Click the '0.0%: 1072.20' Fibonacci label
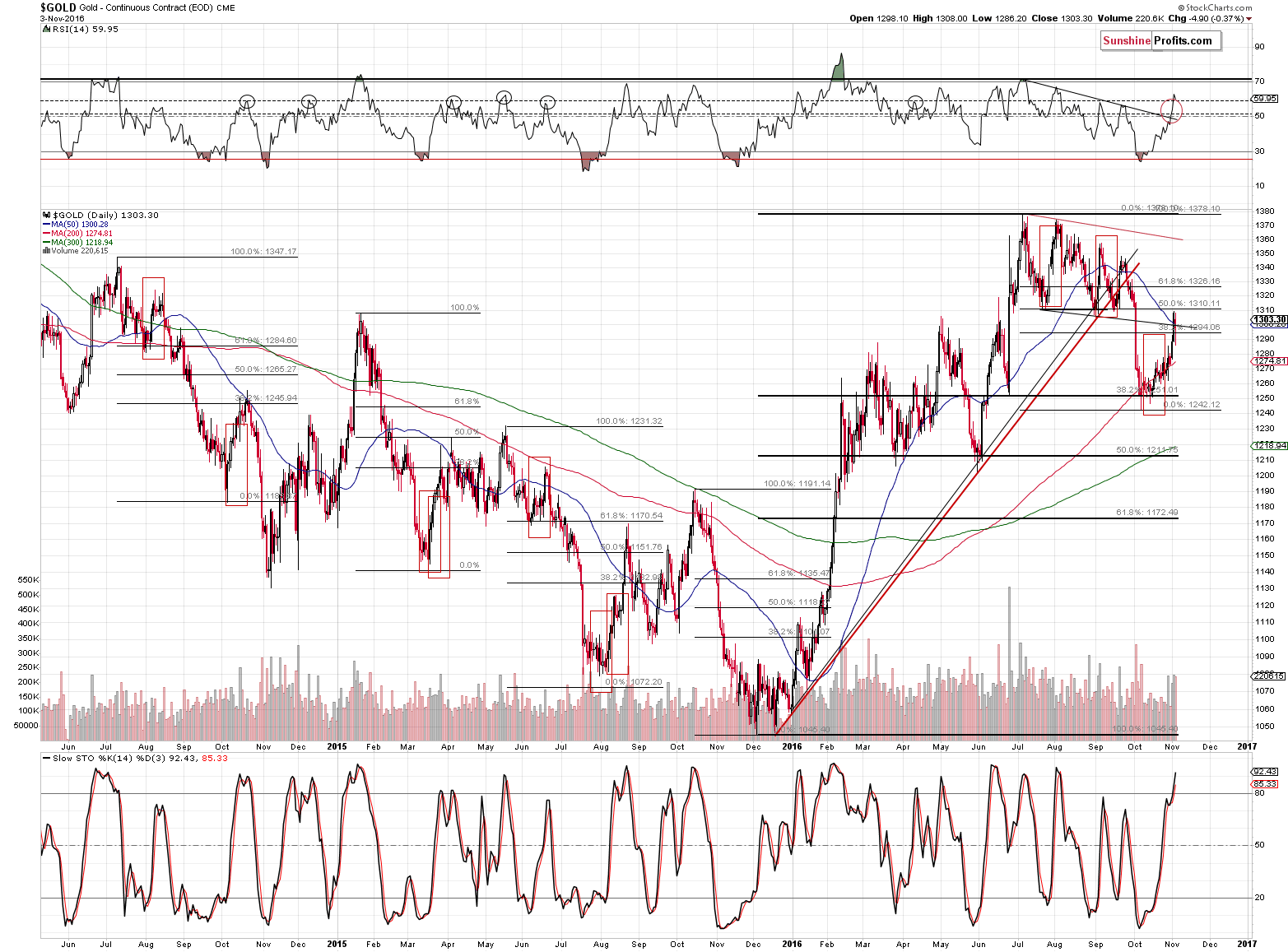The width and height of the screenshot is (1288, 952). tap(634, 682)
